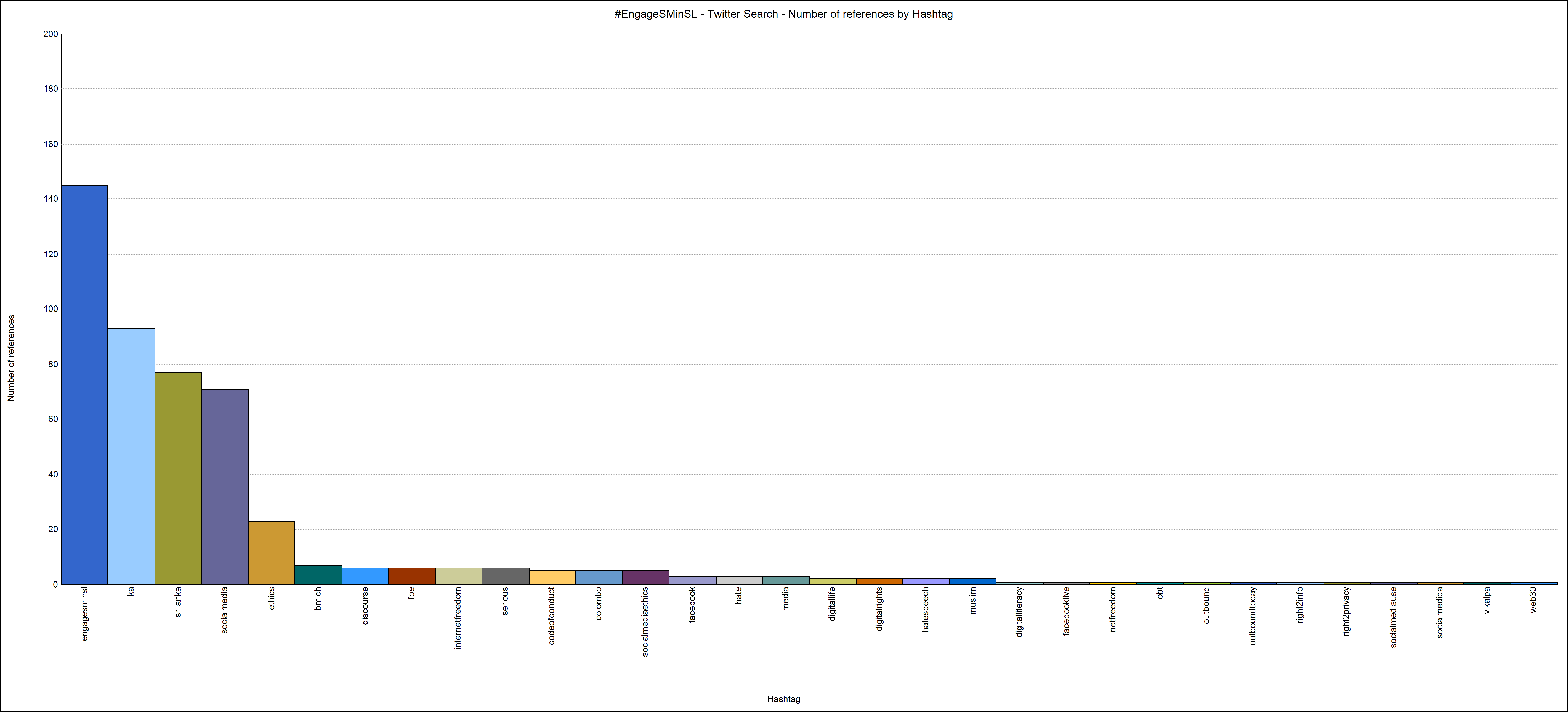
Task: Select the lka light blue bar
Action: pos(131,456)
